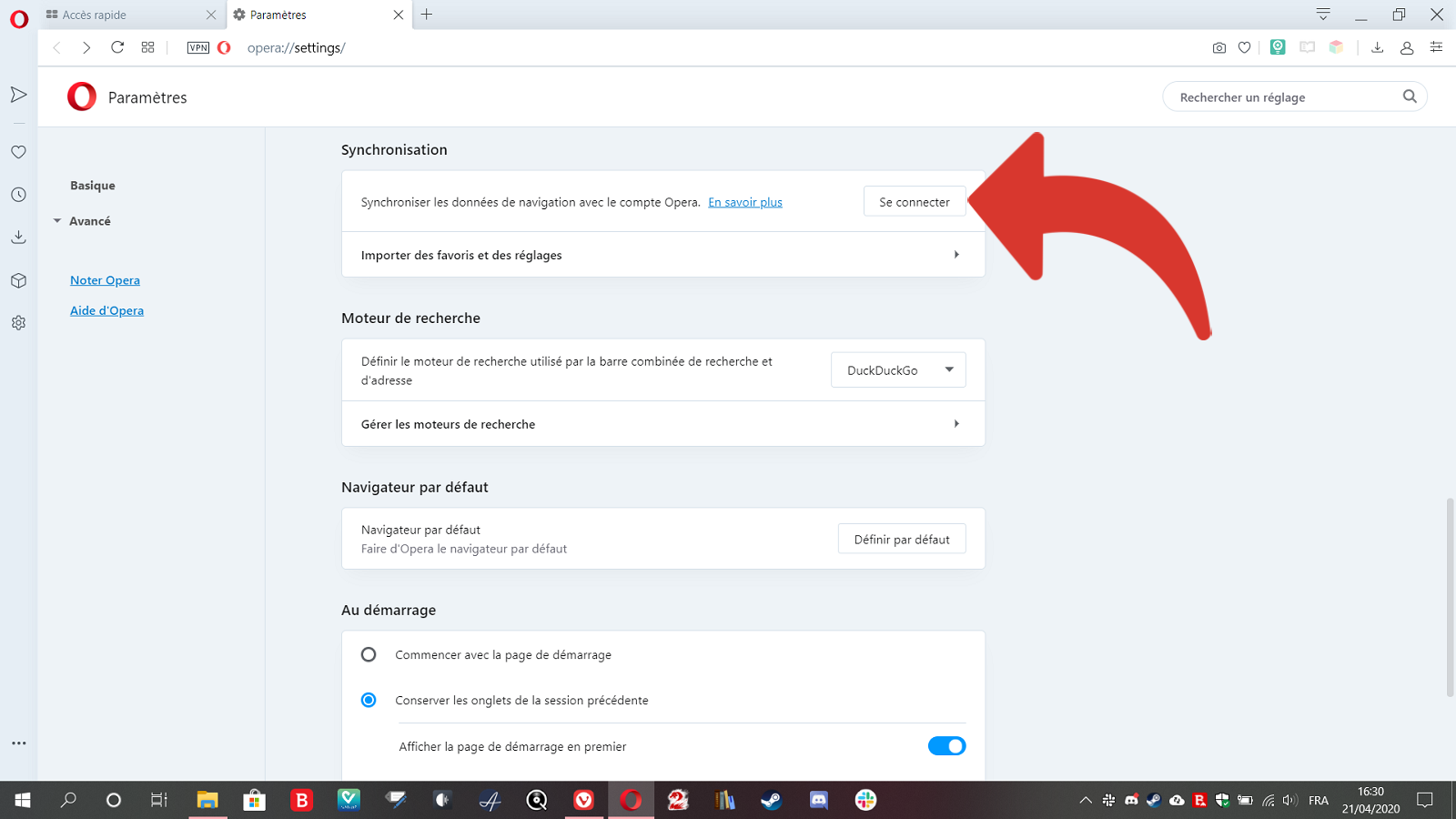Toggle Afficher la page de démarrage en premier
The image size is (1456, 819).
(x=946, y=746)
